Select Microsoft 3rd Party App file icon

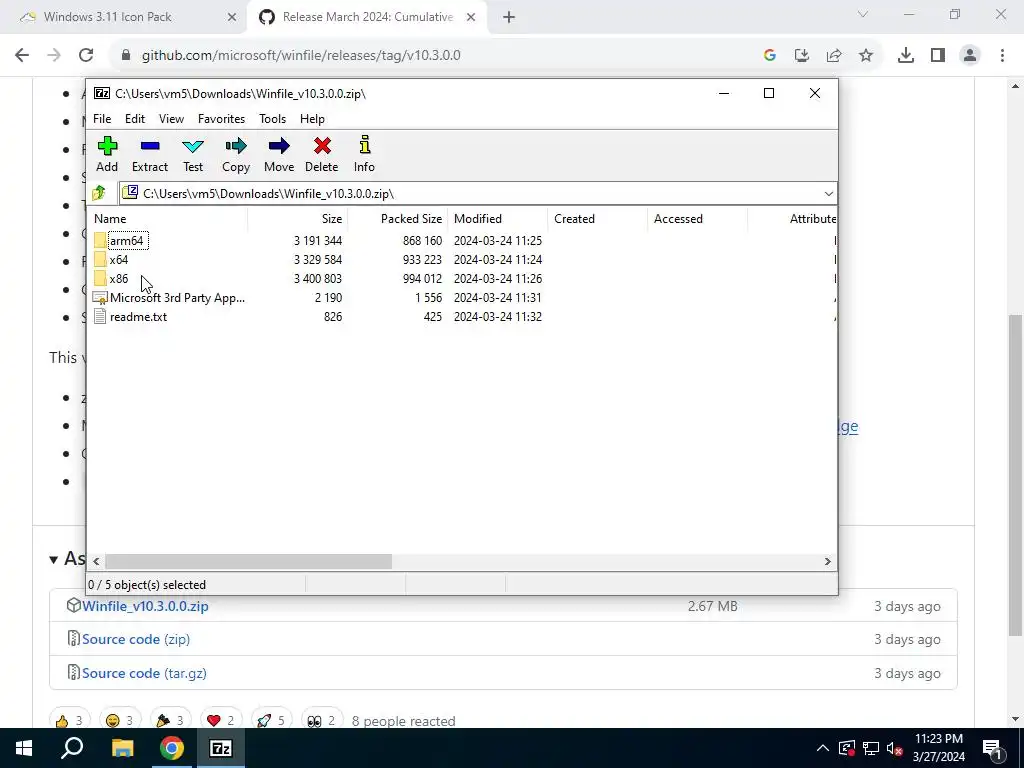click(x=100, y=298)
